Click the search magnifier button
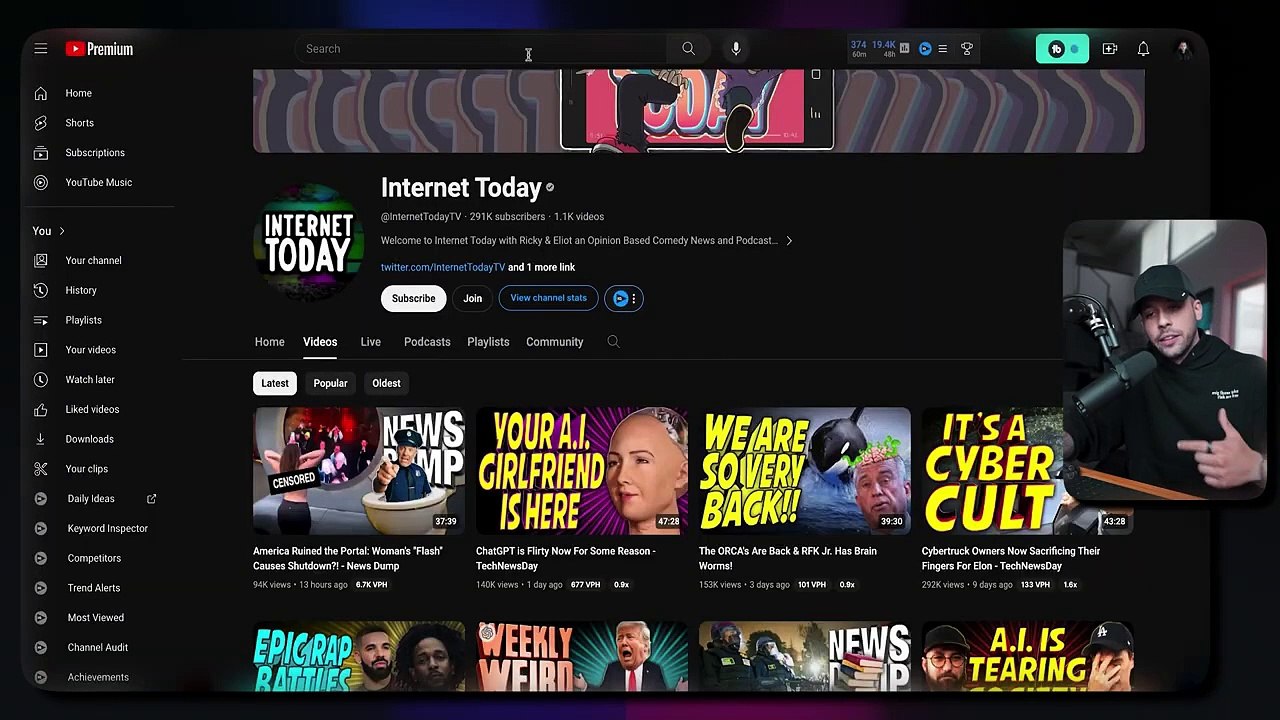Screen dimensions: 1280x720 pos(688,48)
